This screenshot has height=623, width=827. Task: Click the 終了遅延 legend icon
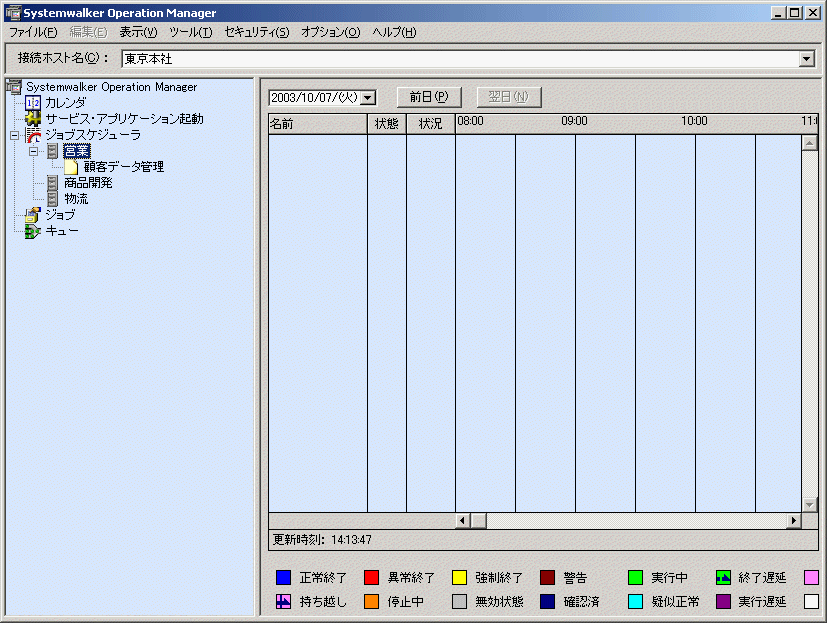(x=723, y=578)
